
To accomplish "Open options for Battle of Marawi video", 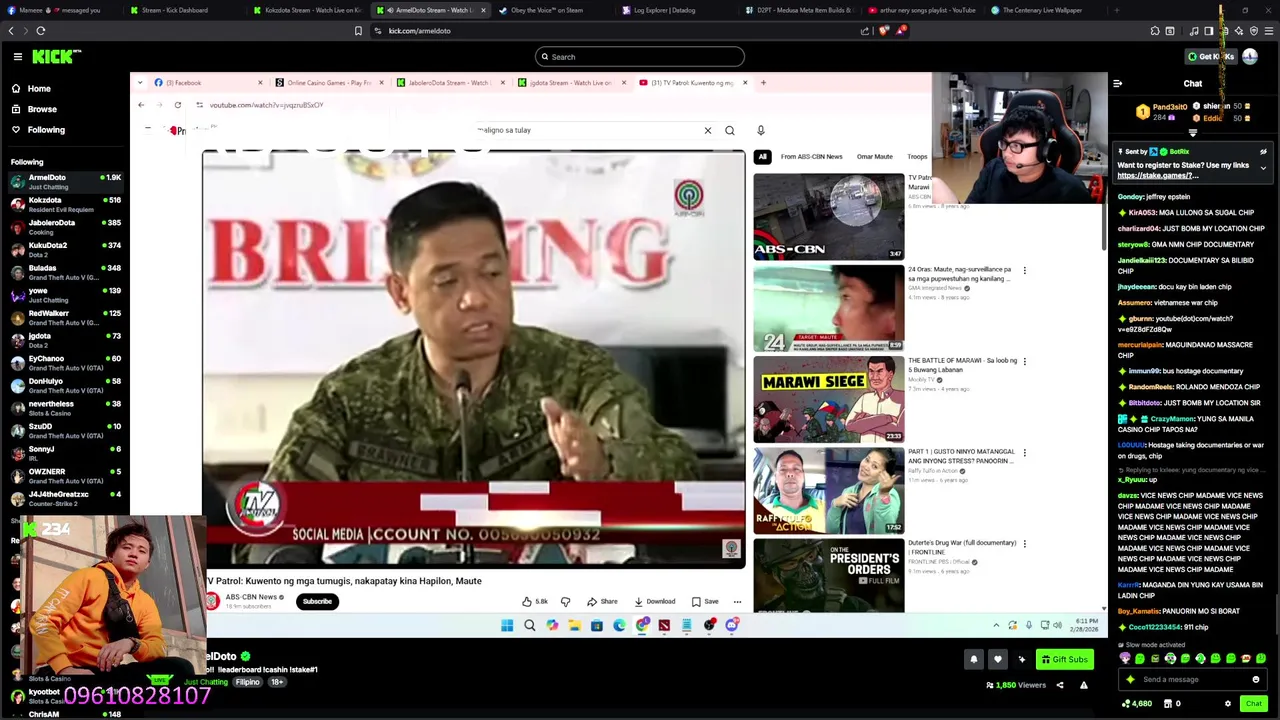I will tap(1024, 362).
